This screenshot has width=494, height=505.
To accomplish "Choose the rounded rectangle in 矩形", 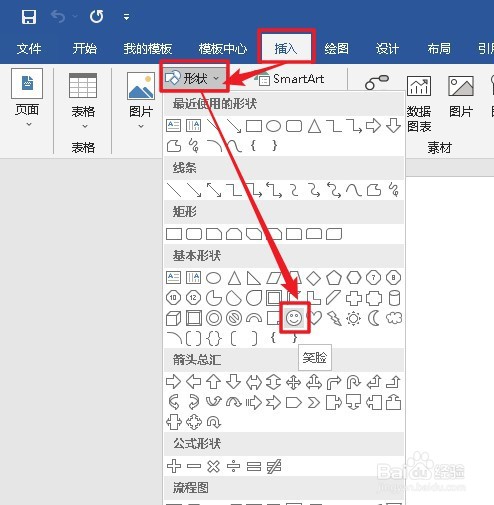I will [194, 234].
